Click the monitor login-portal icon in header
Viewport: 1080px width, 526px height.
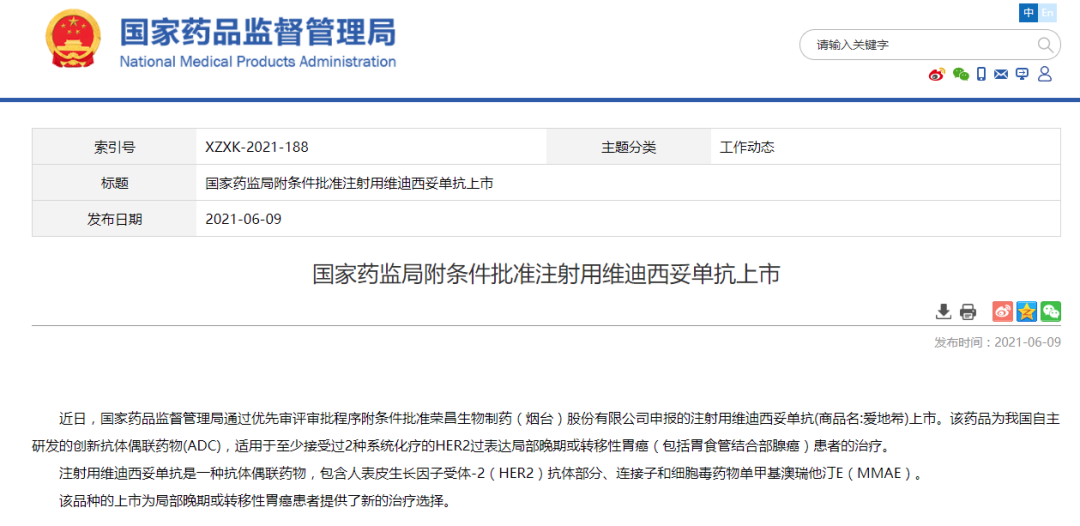[1022, 74]
